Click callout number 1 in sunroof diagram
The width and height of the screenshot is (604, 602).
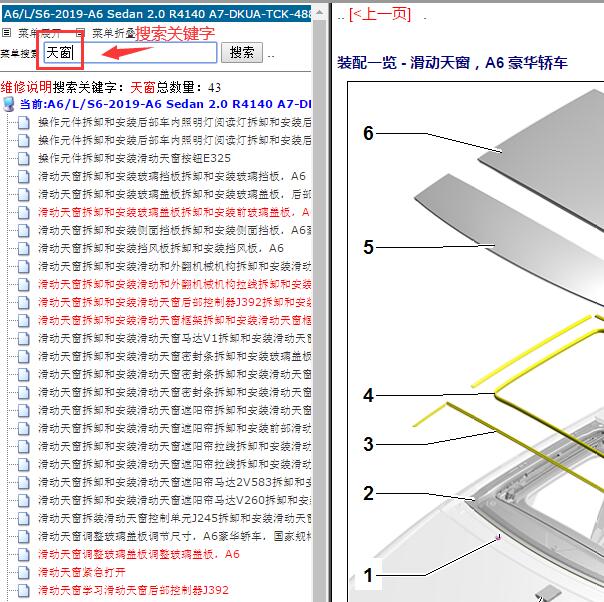[x=368, y=575]
